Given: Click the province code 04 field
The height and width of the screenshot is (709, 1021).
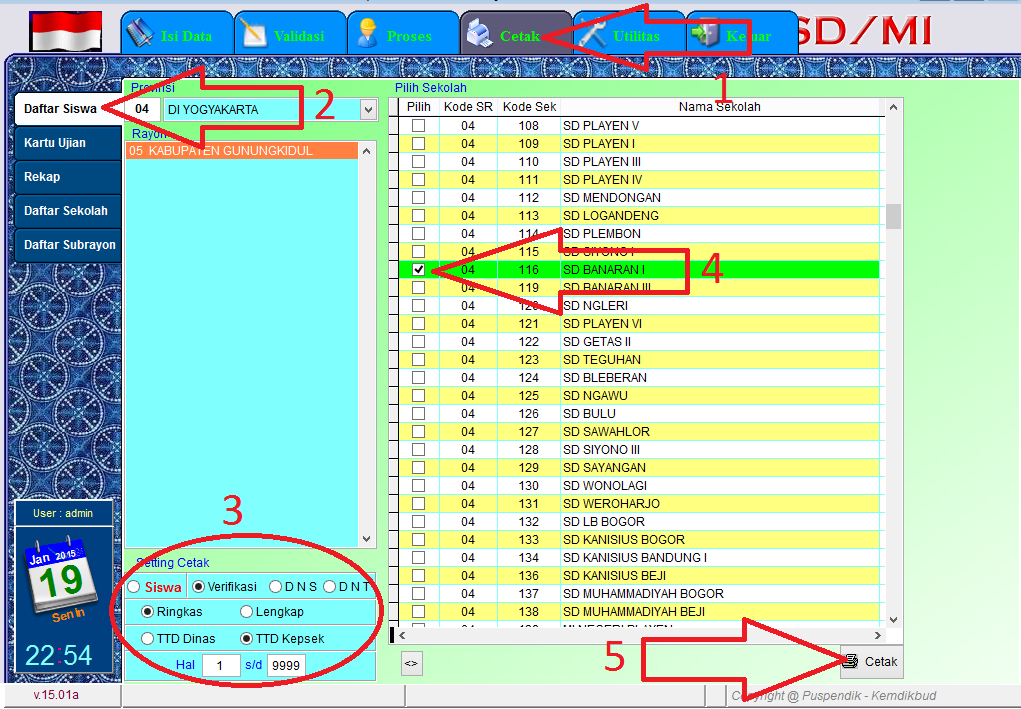Looking at the screenshot, I should [143, 109].
